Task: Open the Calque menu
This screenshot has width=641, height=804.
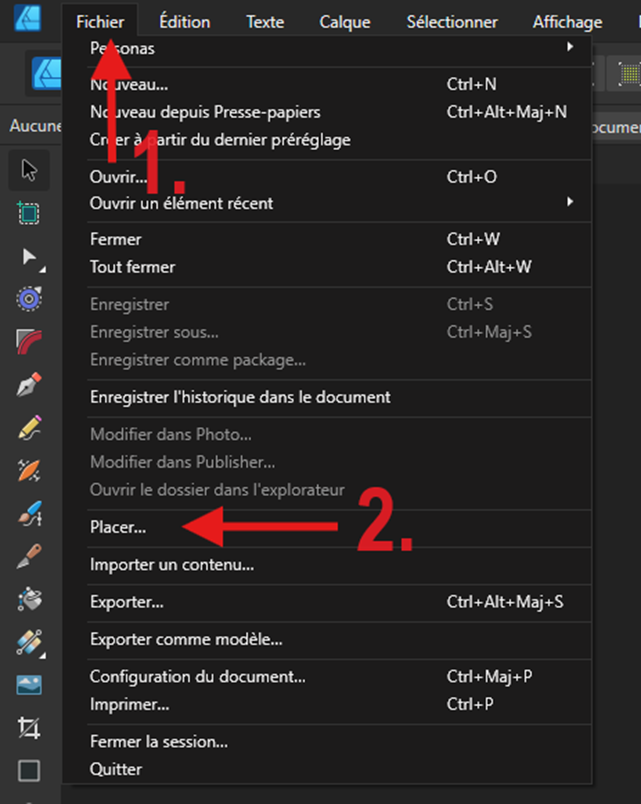Action: point(344,21)
